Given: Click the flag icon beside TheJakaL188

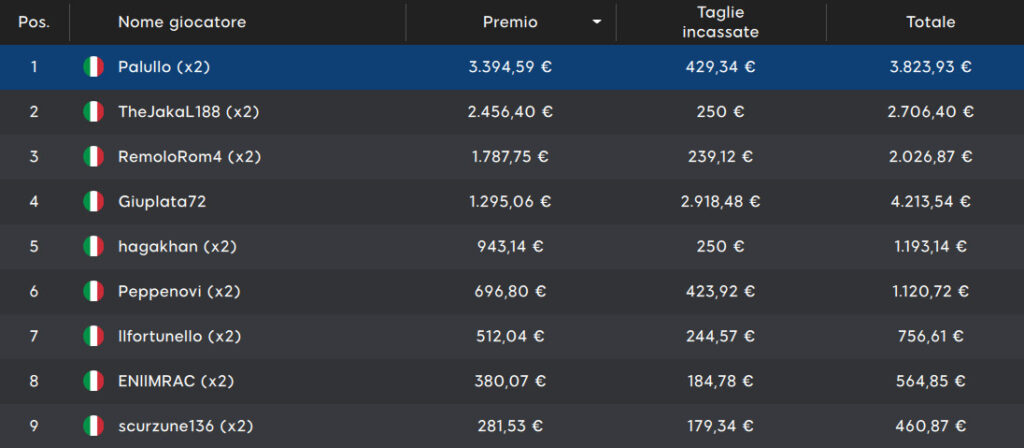Looking at the screenshot, I should point(93,112).
